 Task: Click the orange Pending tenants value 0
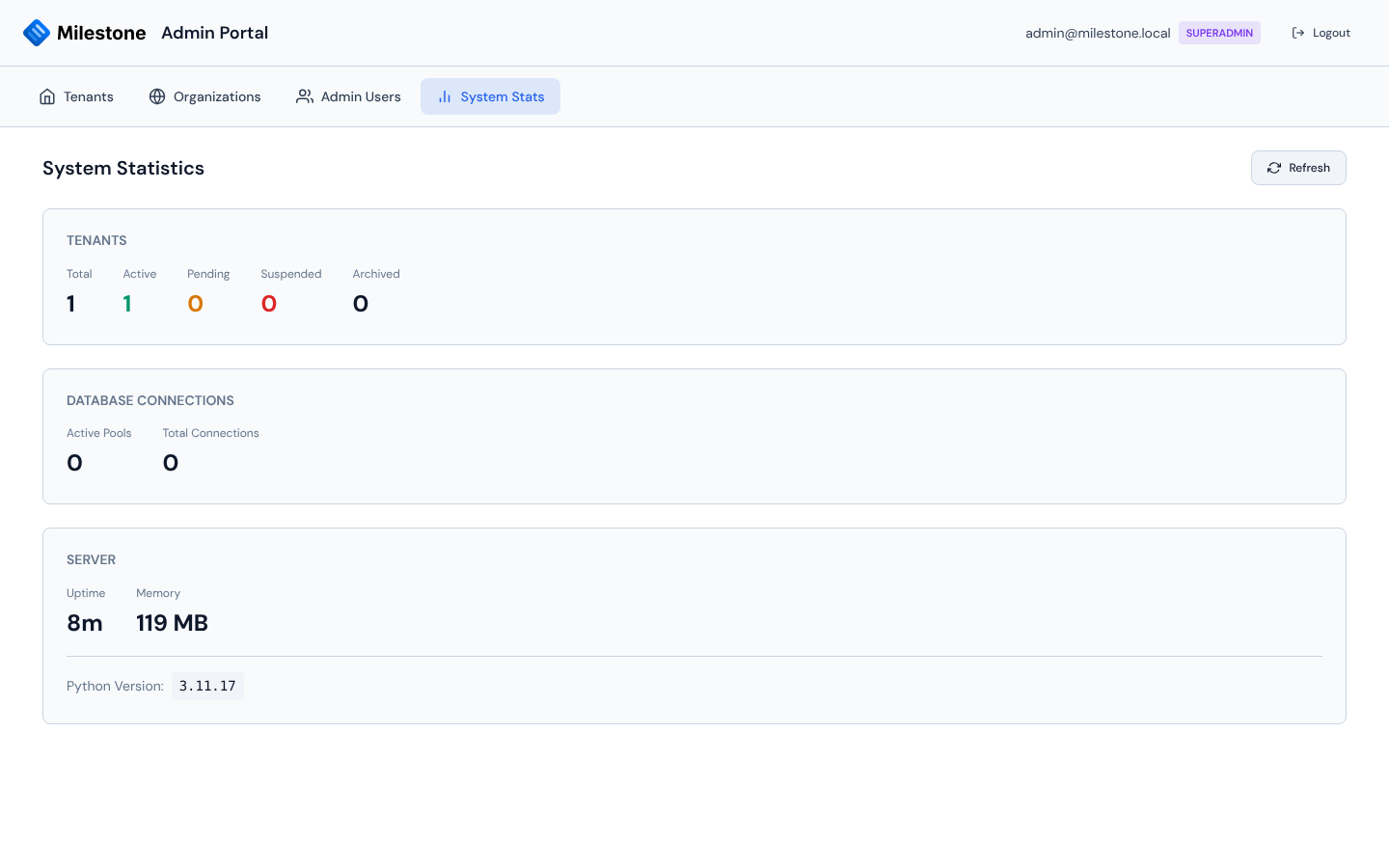click(x=195, y=304)
